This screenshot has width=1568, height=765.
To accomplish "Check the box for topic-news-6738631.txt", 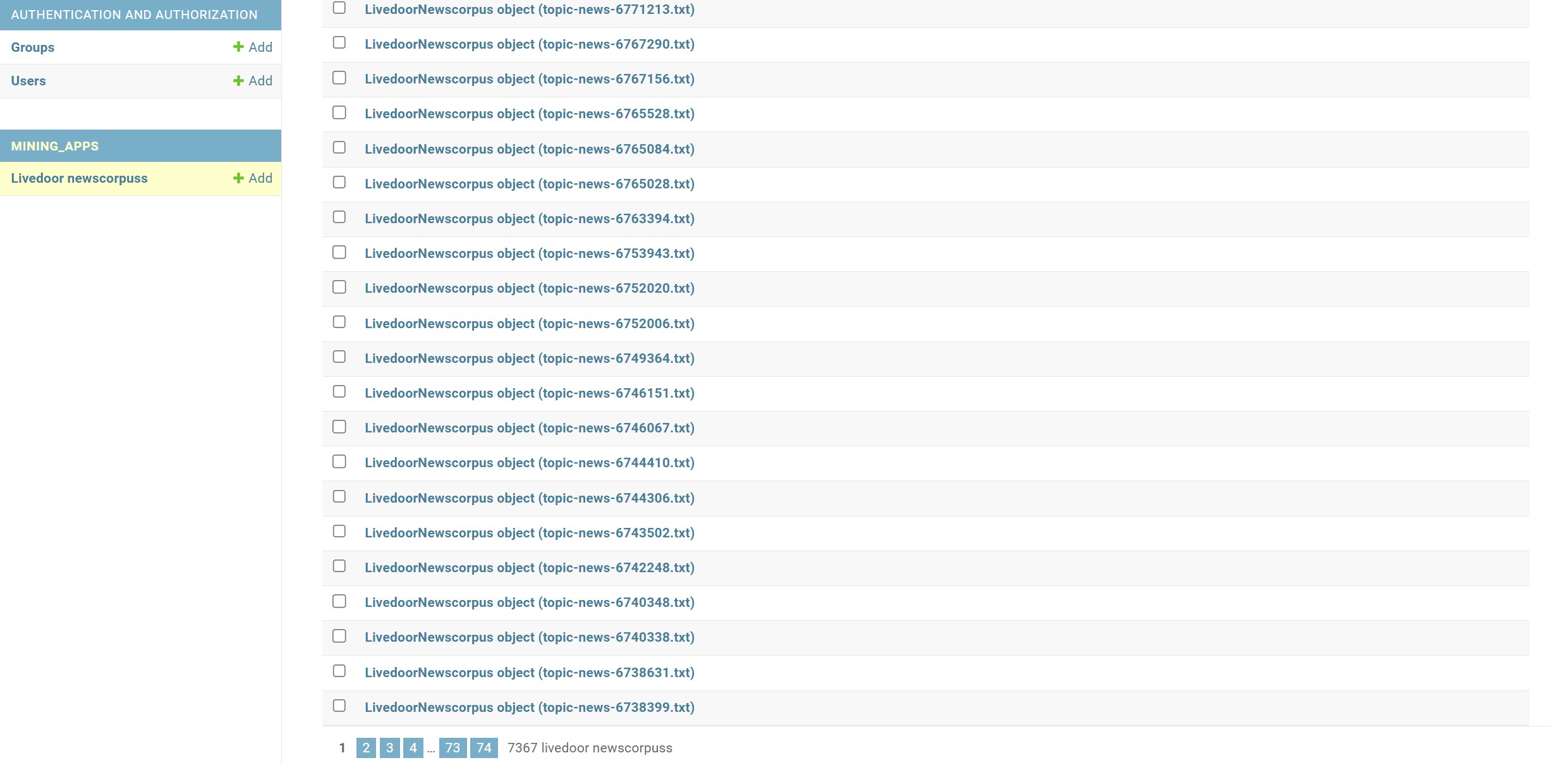I will click(339, 671).
